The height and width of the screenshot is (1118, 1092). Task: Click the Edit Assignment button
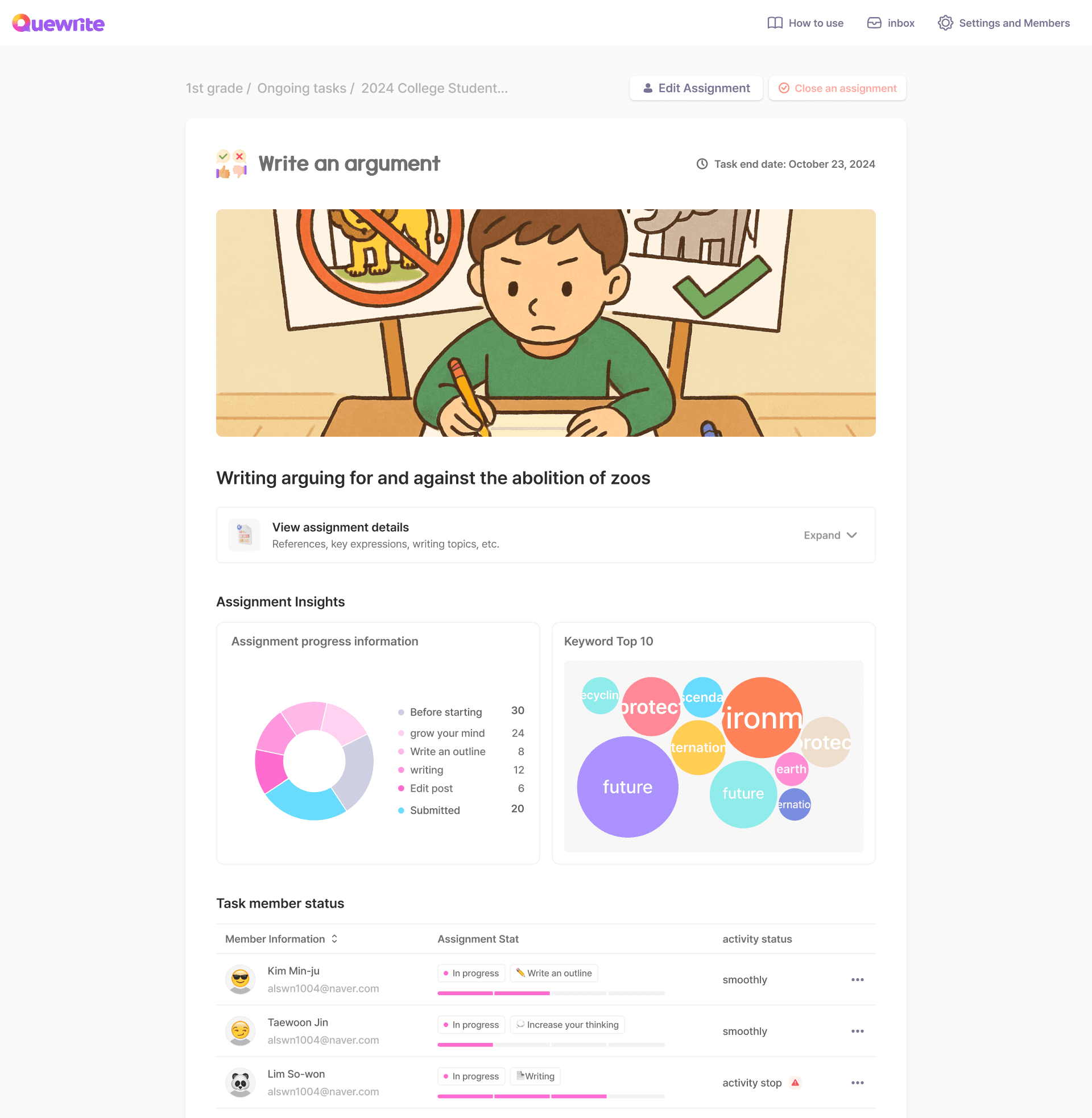(x=696, y=88)
